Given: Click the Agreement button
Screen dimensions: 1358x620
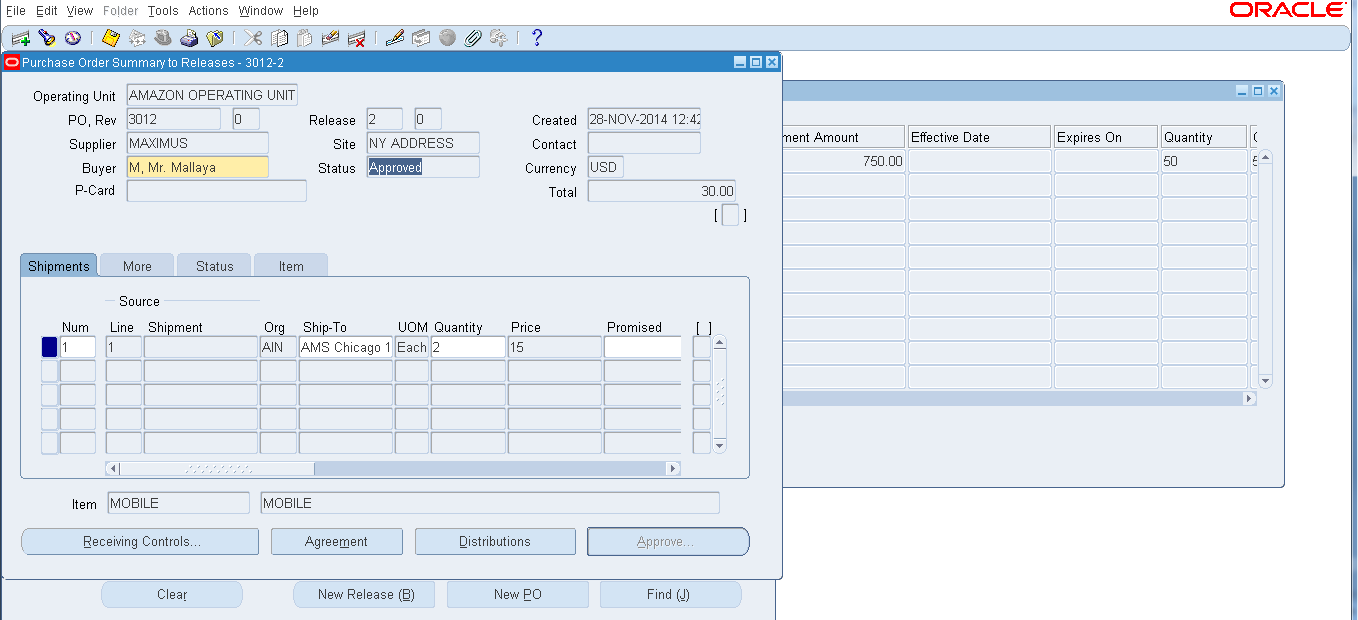Looking at the screenshot, I should click(336, 542).
